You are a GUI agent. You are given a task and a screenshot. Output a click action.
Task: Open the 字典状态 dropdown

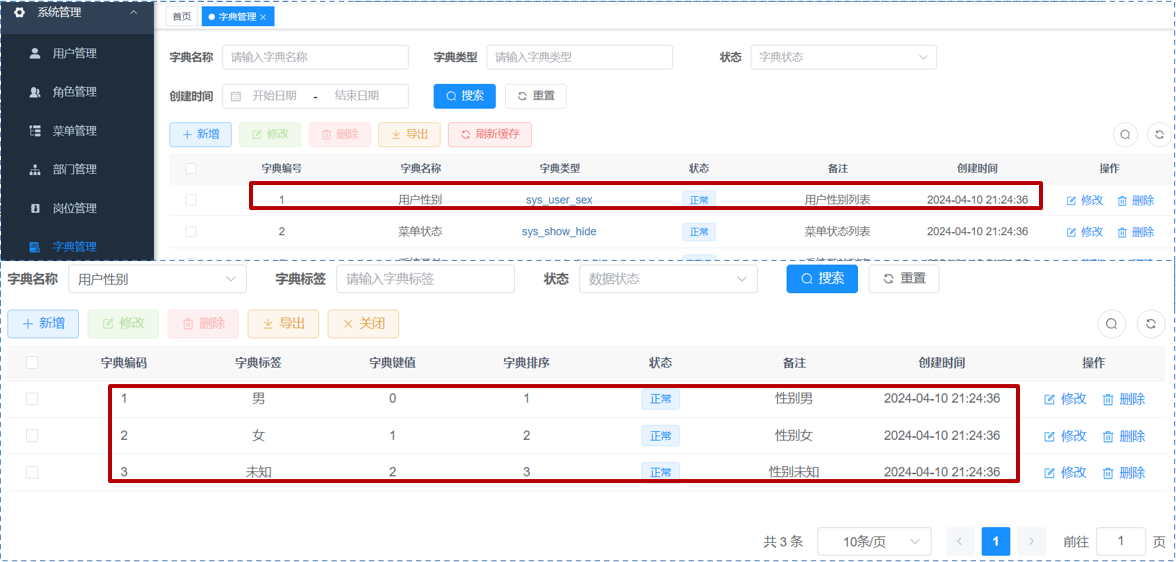click(843, 57)
